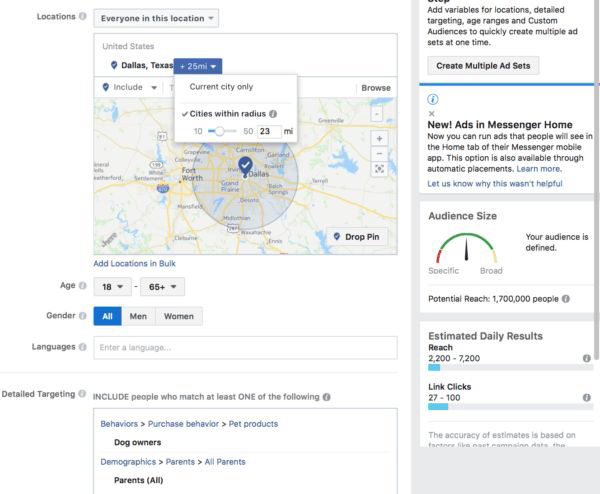
Task: Click Create Multiple Ad Sets button
Action: pos(484,65)
